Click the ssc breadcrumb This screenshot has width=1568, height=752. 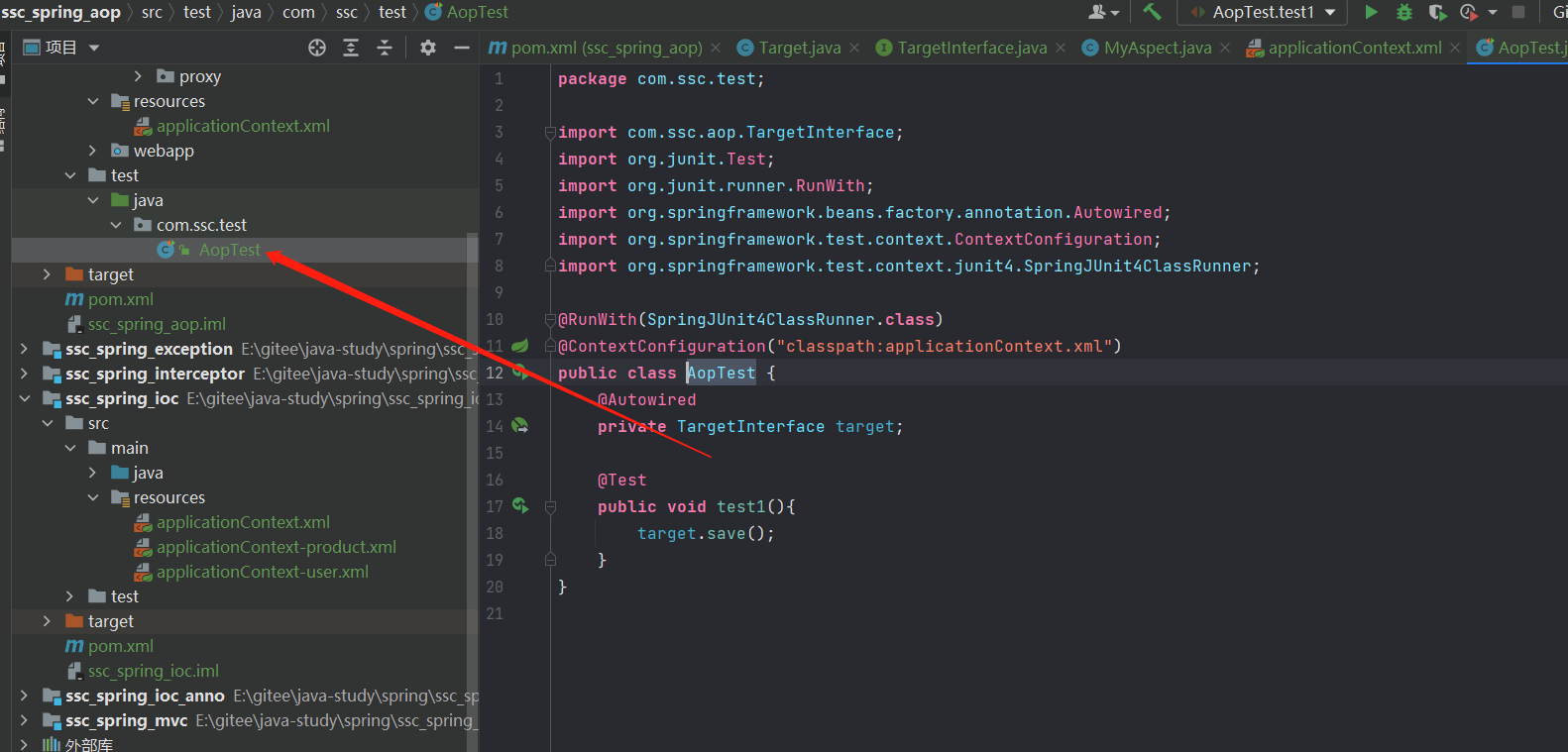click(347, 12)
